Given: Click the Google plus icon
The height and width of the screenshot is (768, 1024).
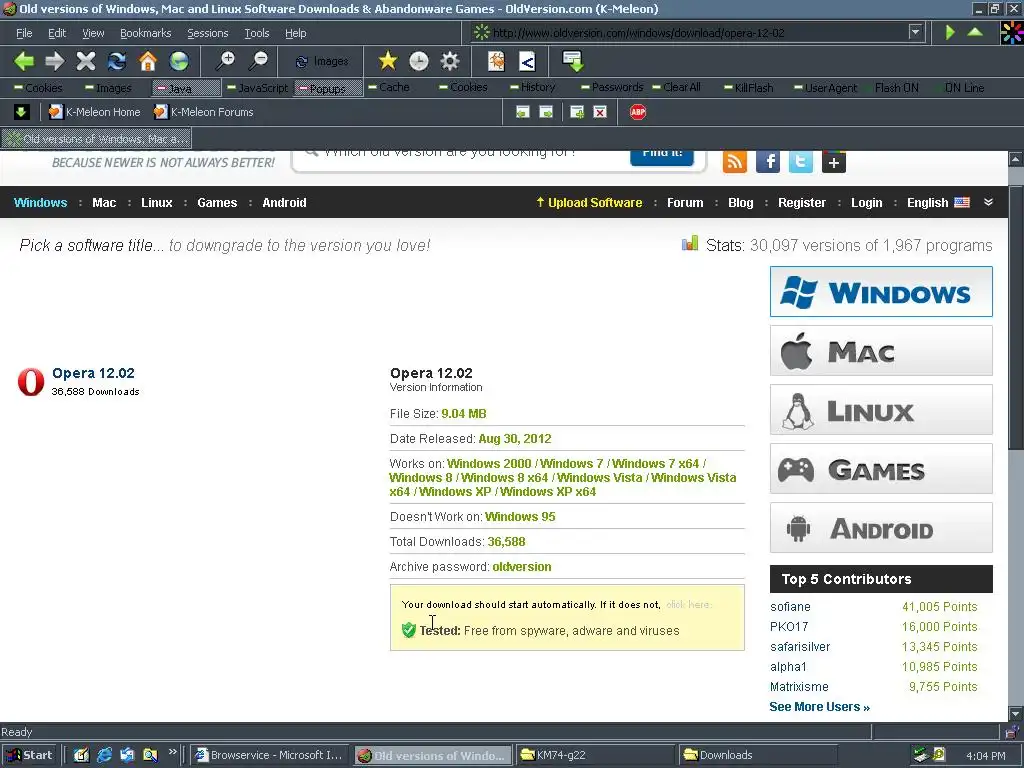Looking at the screenshot, I should 834,161.
